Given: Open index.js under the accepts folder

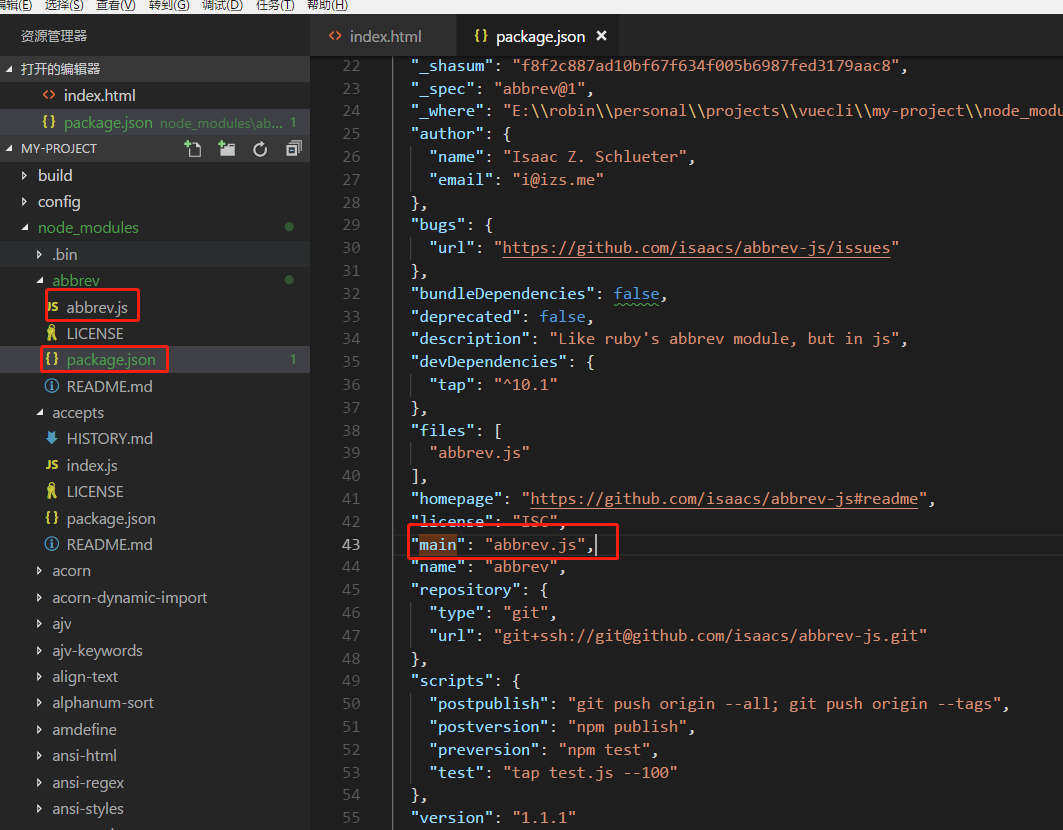Looking at the screenshot, I should tap(92, 465).
